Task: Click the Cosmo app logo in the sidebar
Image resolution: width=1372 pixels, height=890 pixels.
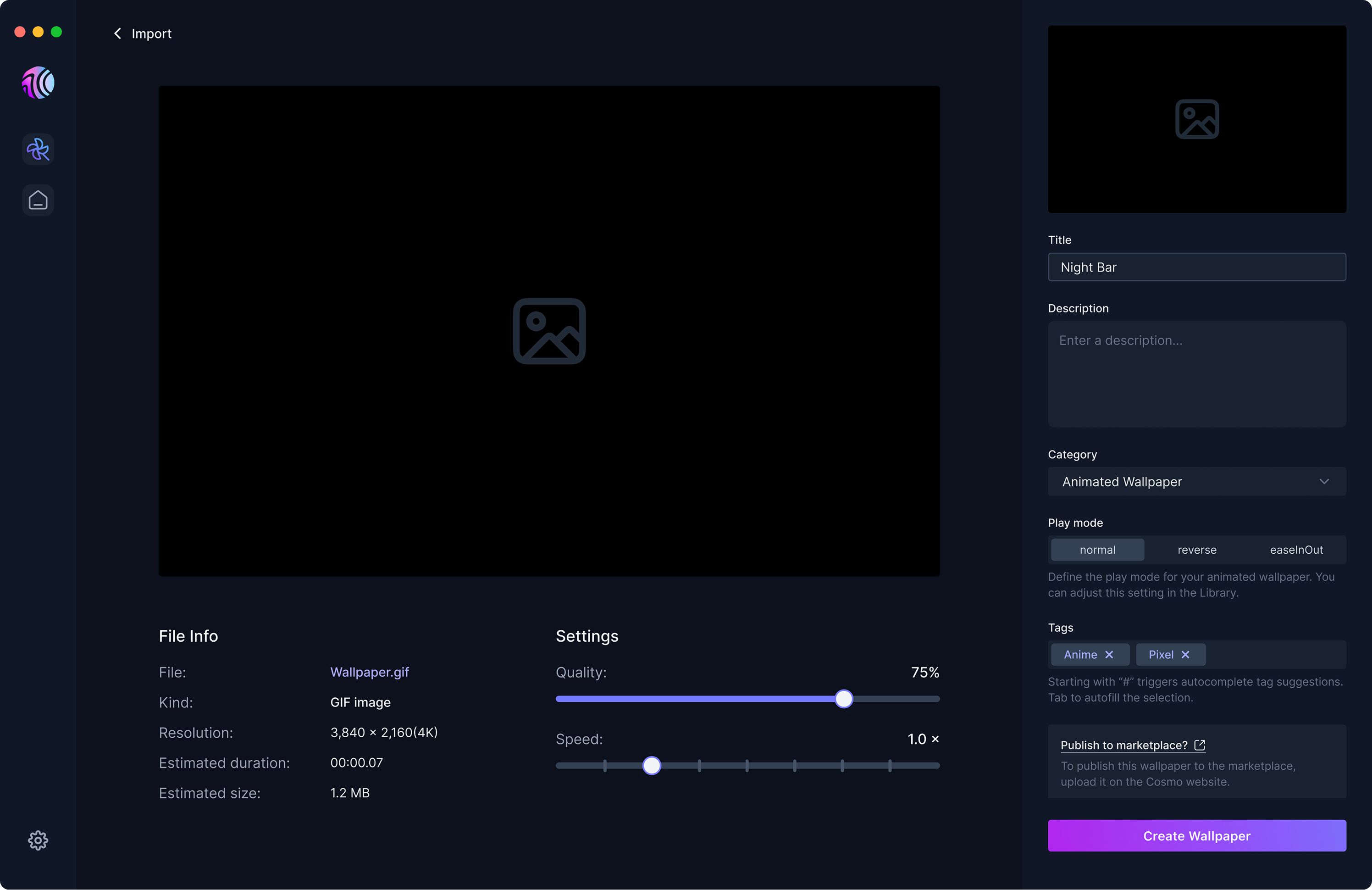Action: [38, 83]
